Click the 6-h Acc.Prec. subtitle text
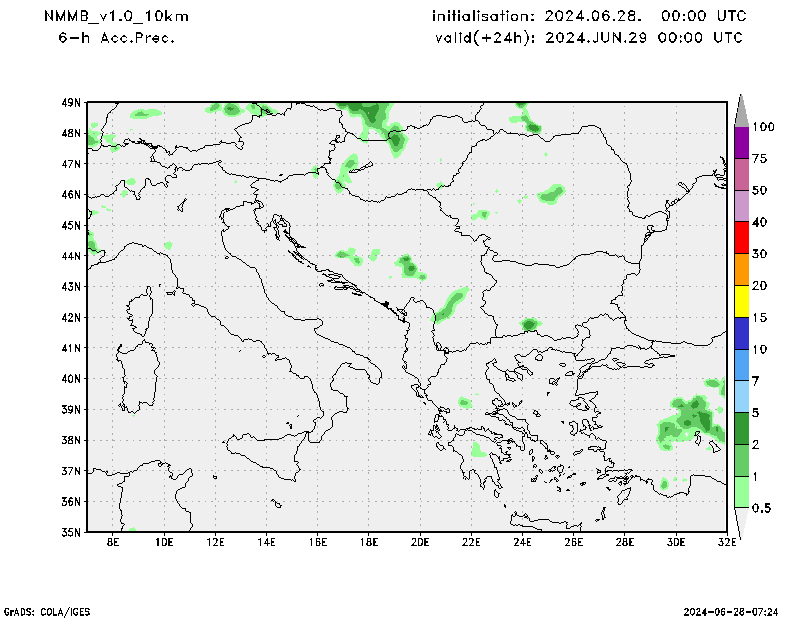The height and width of the screenshot is (618, 800). click(x=116, y=38)
